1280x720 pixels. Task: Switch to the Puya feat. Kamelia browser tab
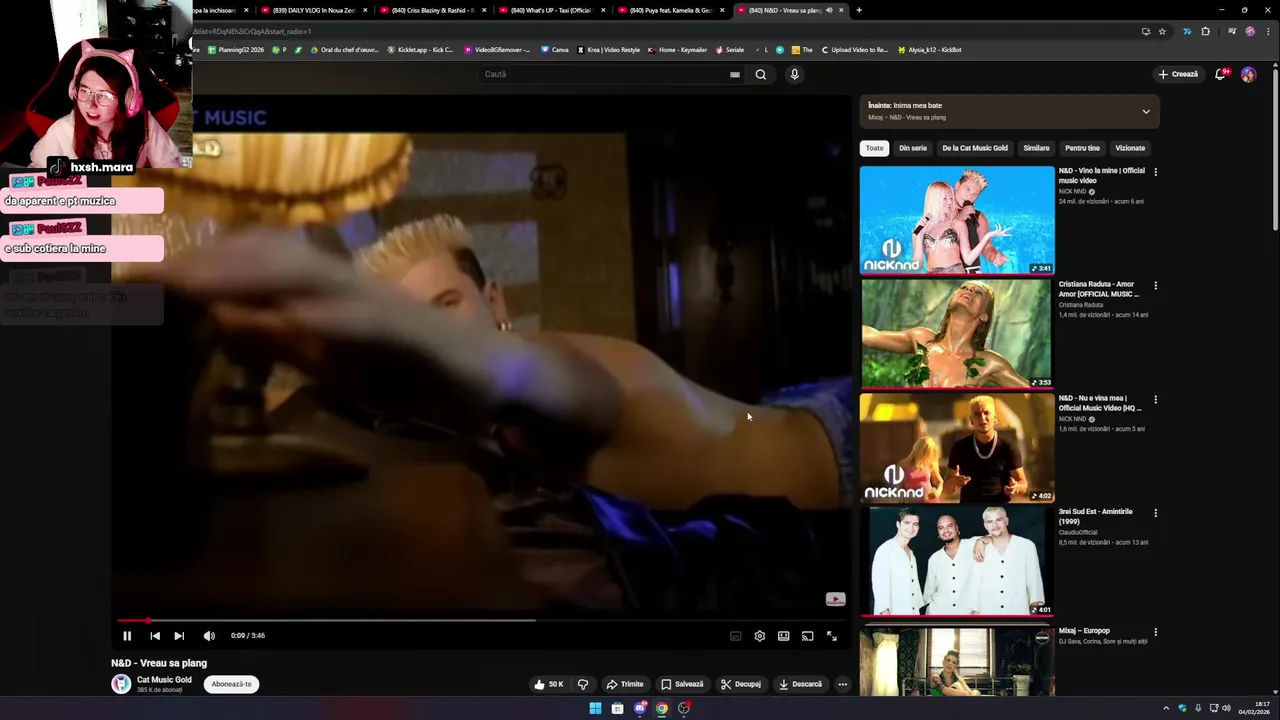click(670, 10)
